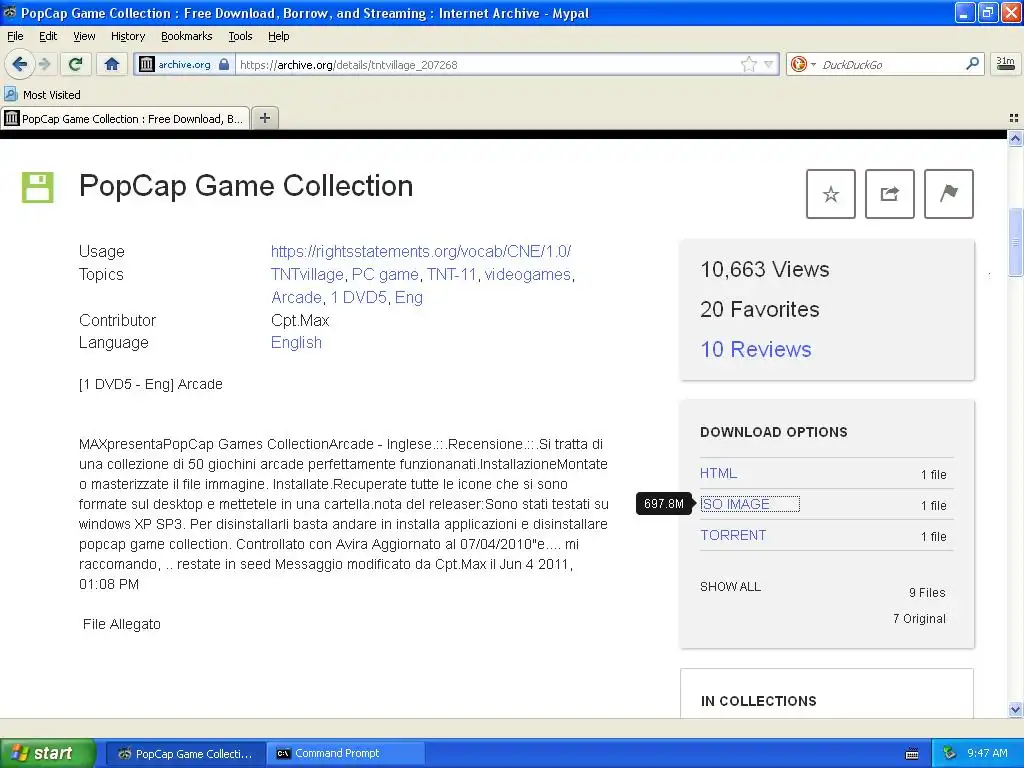Switch to Command Prompt in taskbar
1024x768 pixels.
pyautogui.click(x=345, y=754)
